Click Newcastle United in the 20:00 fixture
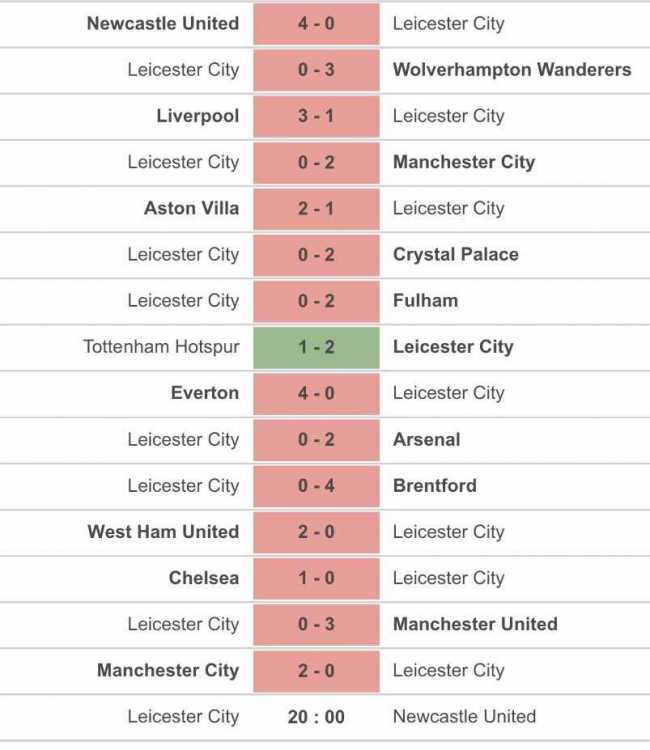650x750 pixels. tap(464, 716)
